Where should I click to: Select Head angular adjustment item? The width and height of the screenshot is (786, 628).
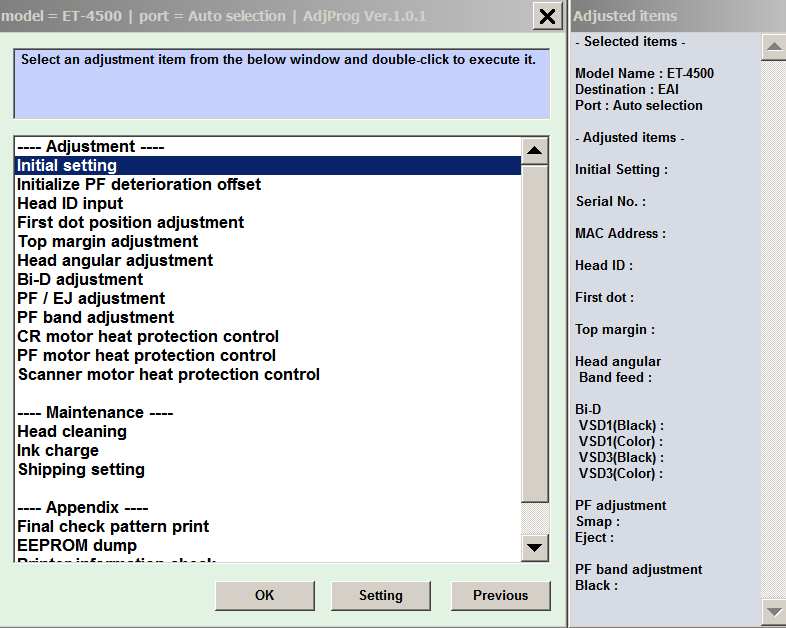(268, 261)
